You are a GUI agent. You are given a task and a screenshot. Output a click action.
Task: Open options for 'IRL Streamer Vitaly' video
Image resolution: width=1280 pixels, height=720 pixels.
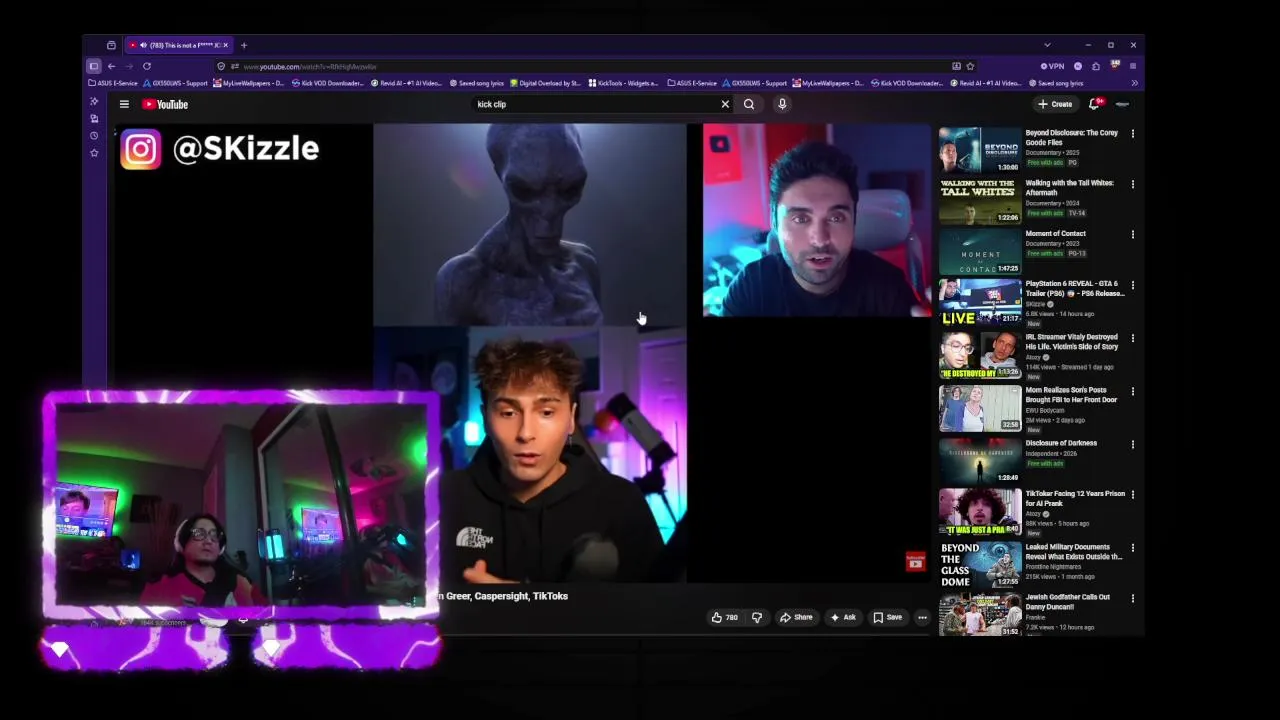click(1133, 338)
